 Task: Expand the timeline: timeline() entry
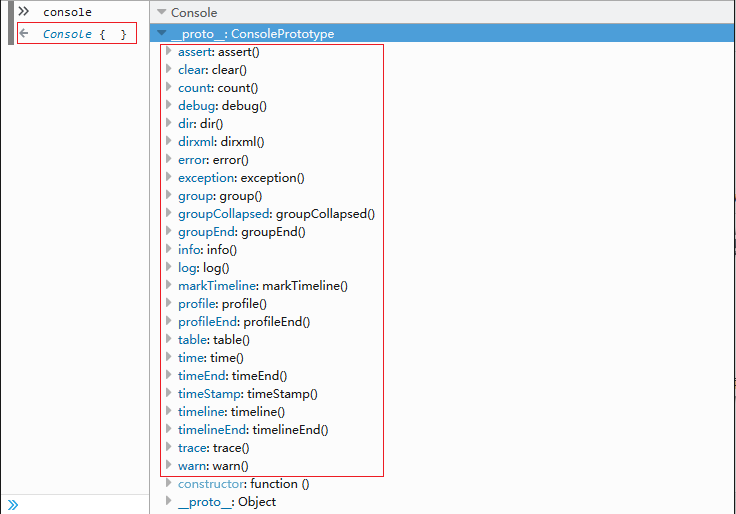tap(169, 411)
